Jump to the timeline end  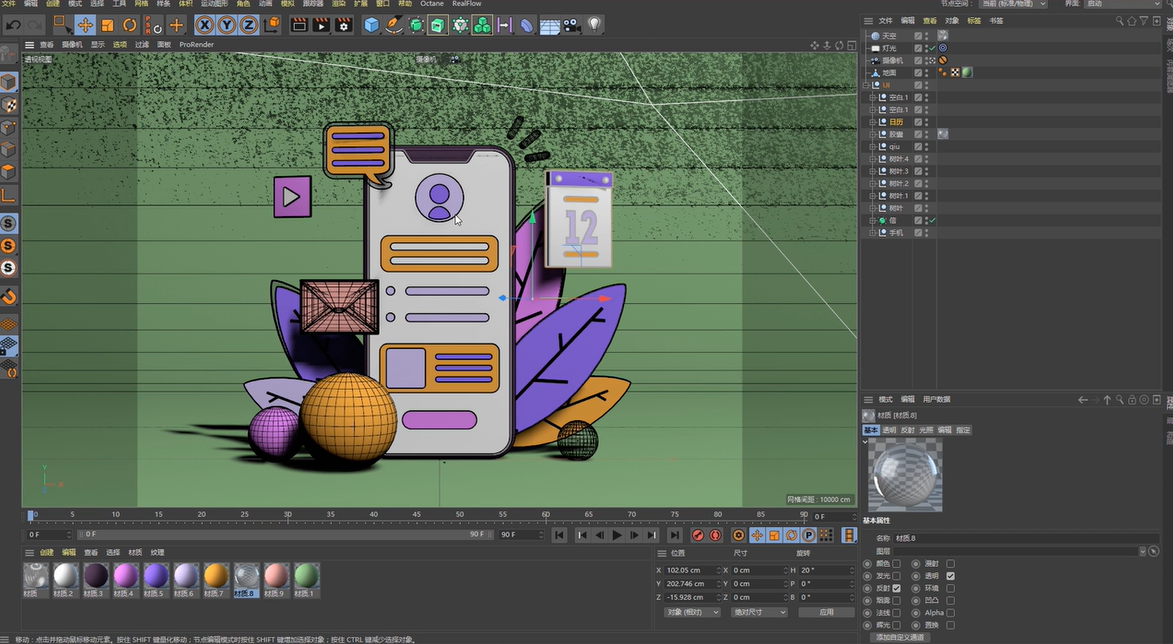(x=675, y=535)
